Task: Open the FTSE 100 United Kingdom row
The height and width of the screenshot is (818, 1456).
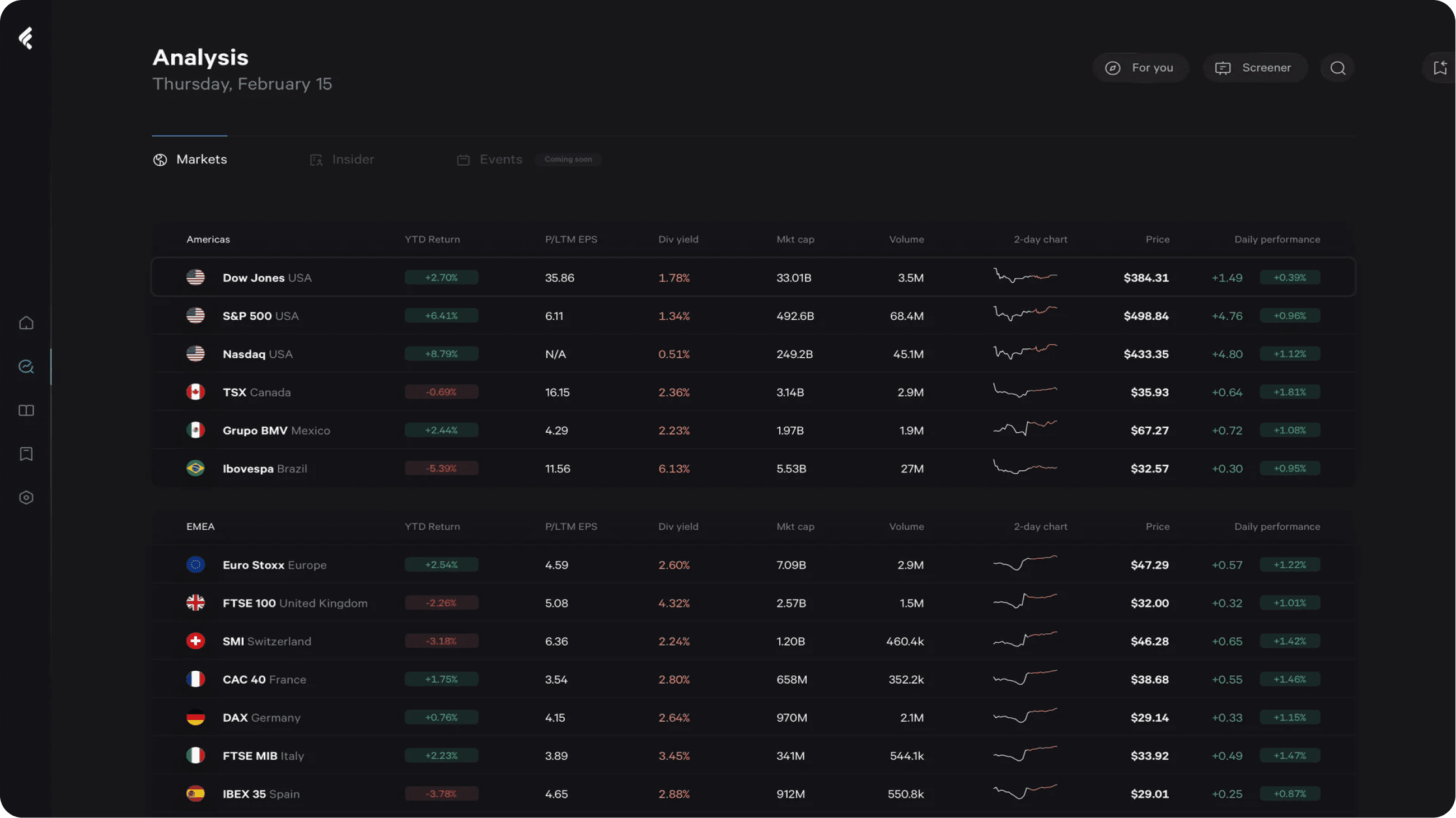Action: (x=753, y=602)
